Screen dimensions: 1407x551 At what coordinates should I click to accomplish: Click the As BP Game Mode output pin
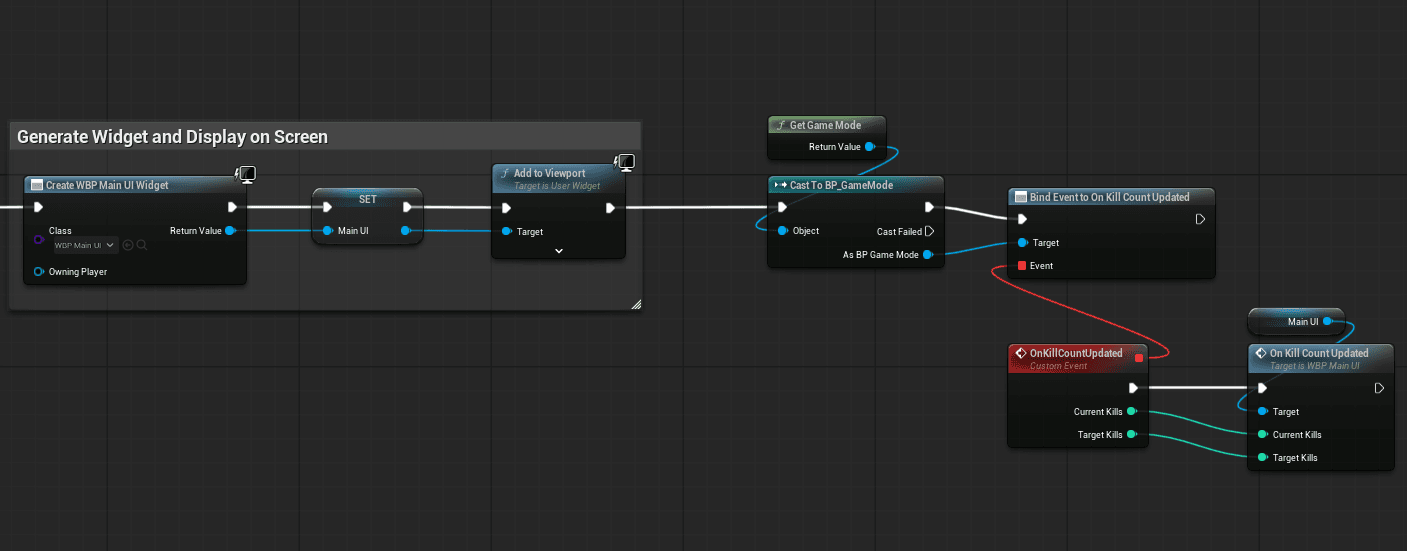tap(928, 255)
